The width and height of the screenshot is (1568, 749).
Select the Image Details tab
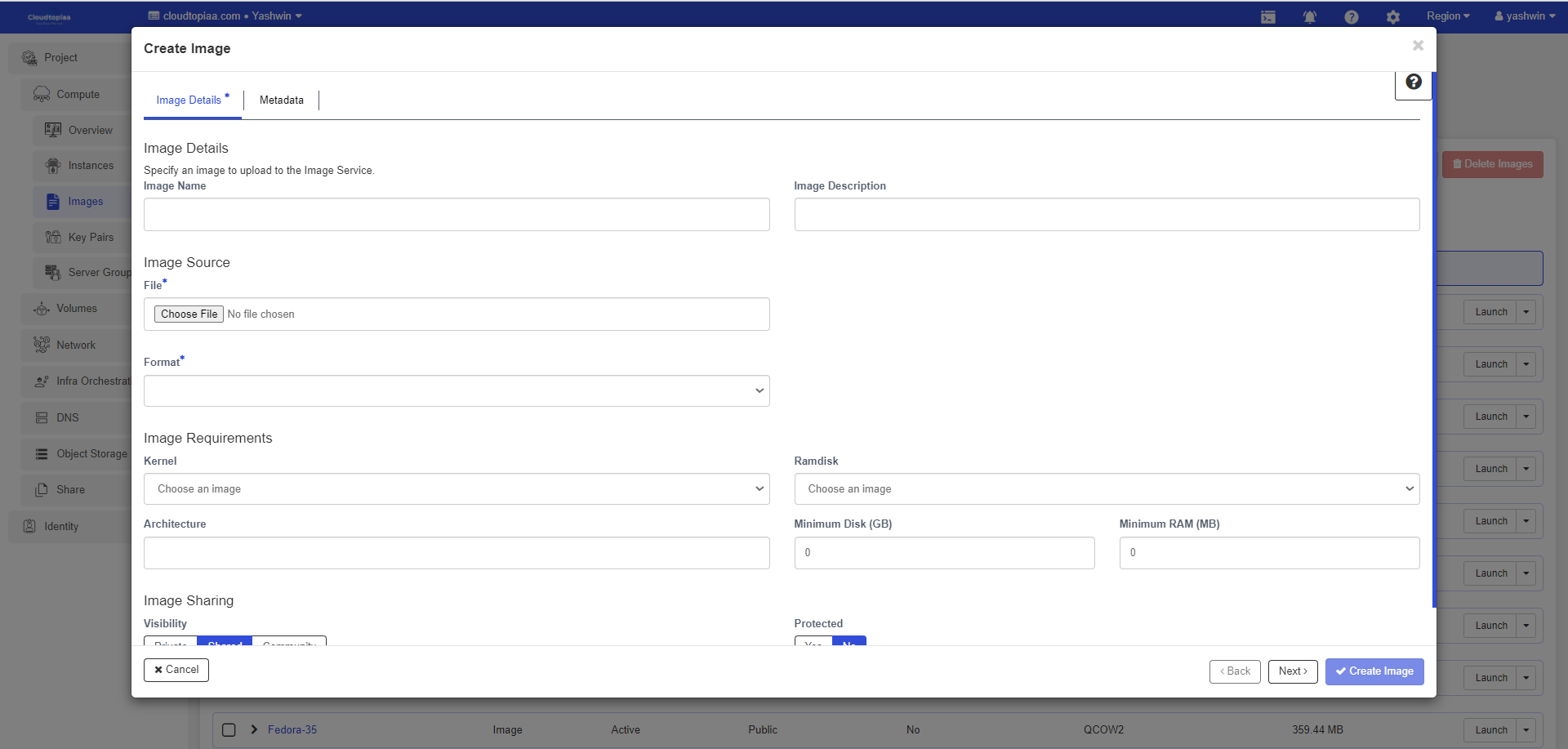[x=189, y=100]
